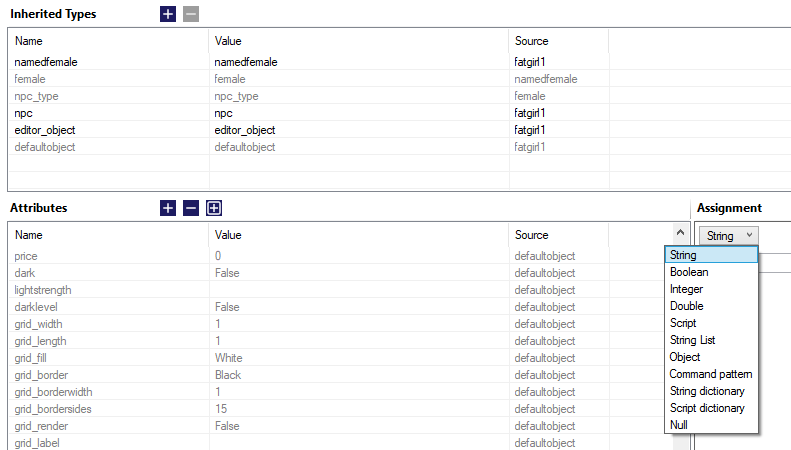Open the Assignment type String dropdown
This screenshot has height=450, width=791.
click(x=727, y=236)
